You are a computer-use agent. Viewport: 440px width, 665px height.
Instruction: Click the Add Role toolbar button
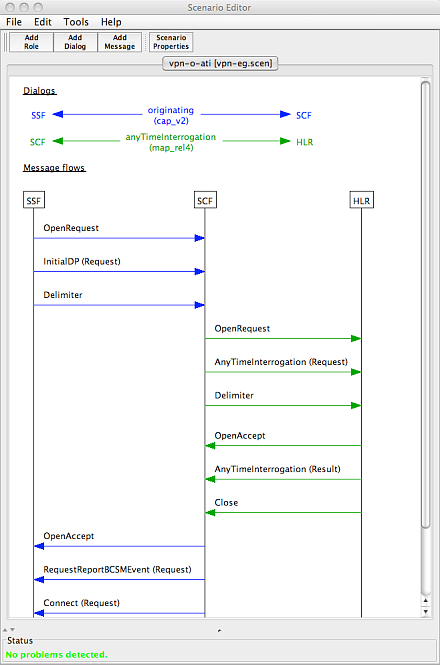[x=31, y=42]
